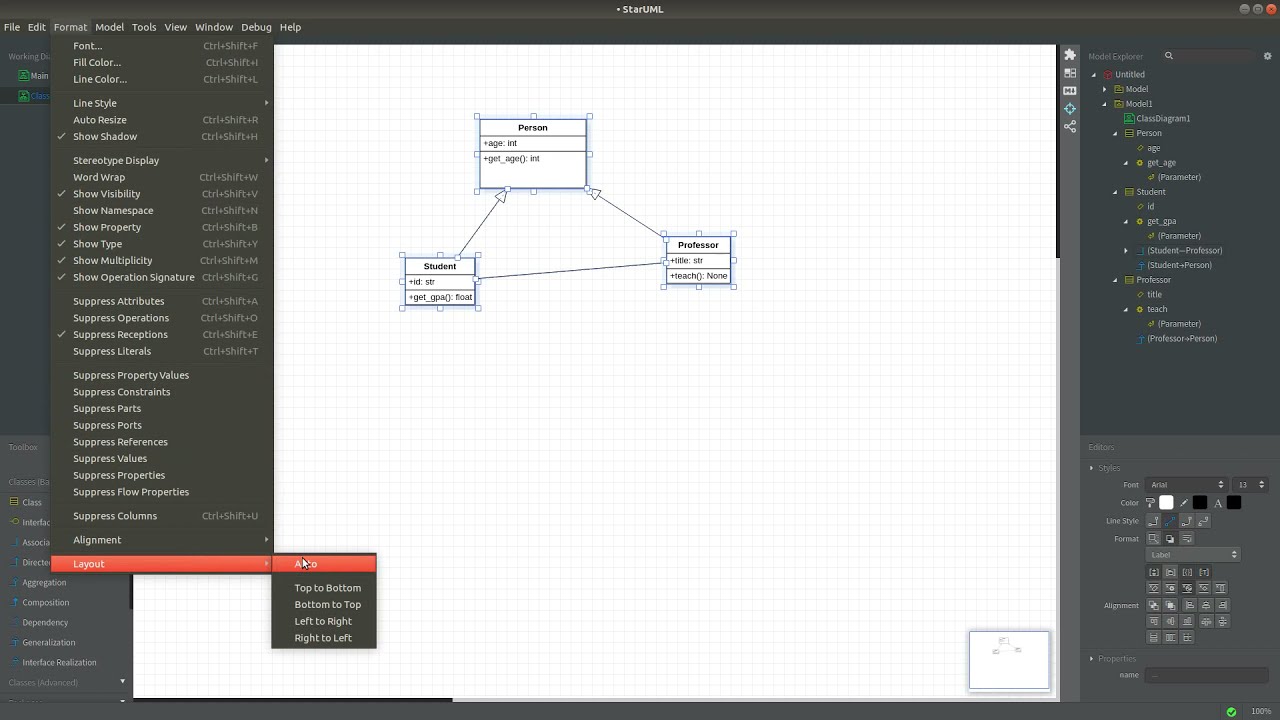Expand the Properties section in Editors

point(1091,658)
